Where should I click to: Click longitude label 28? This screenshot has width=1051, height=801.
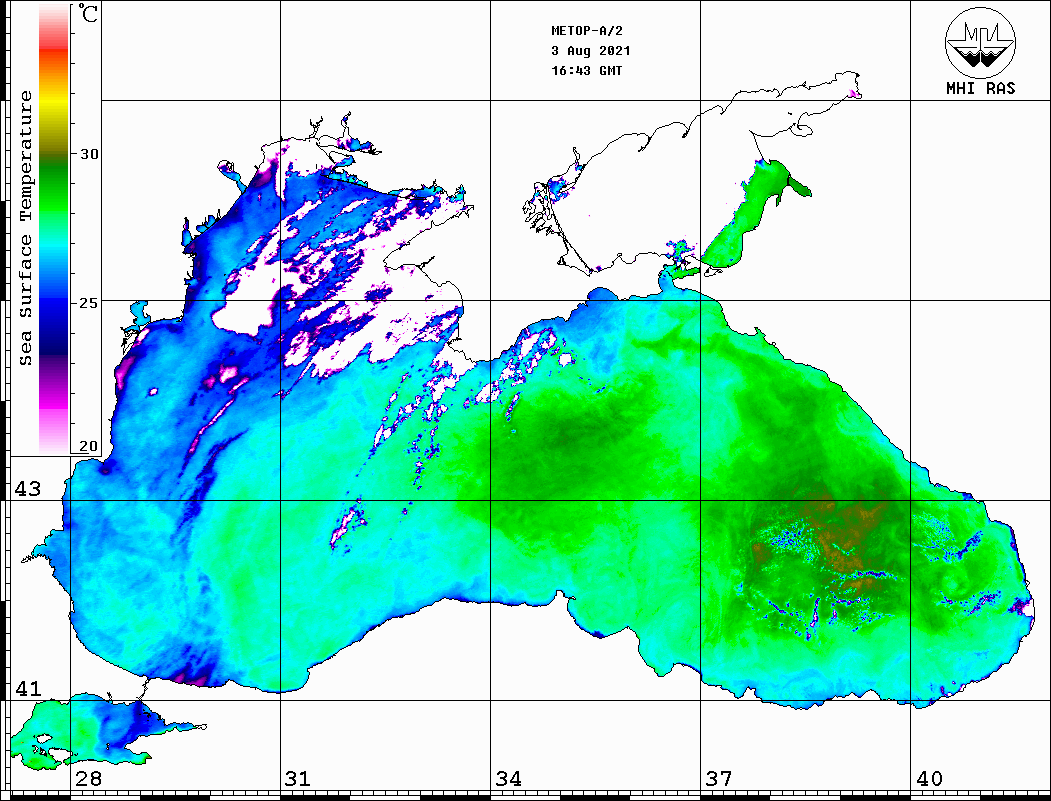click(88, 778)
